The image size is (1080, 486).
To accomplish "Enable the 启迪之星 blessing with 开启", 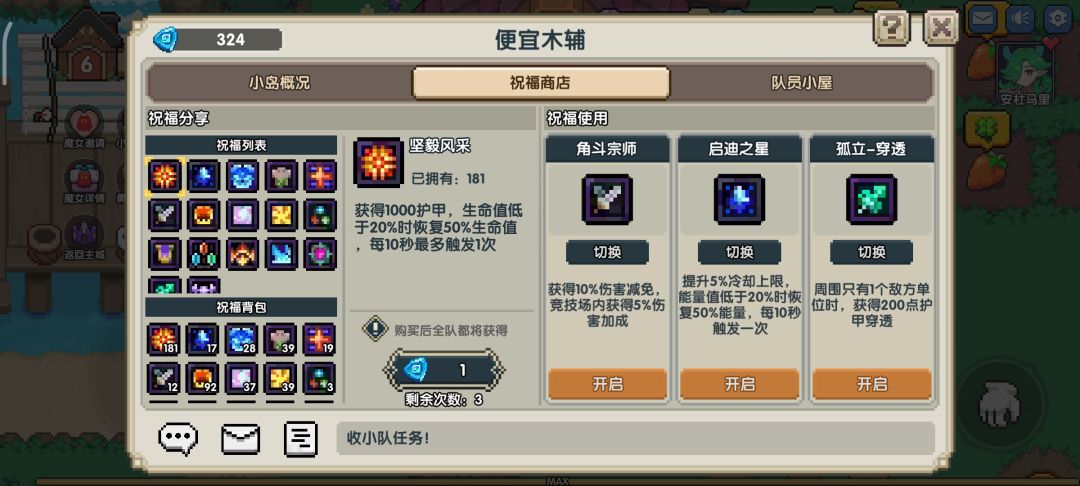I will pyautogui.click(x=740, y=384).
